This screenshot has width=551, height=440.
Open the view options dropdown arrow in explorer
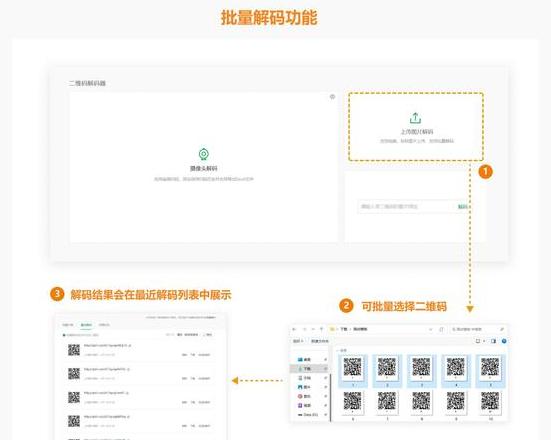coord(484,341)
